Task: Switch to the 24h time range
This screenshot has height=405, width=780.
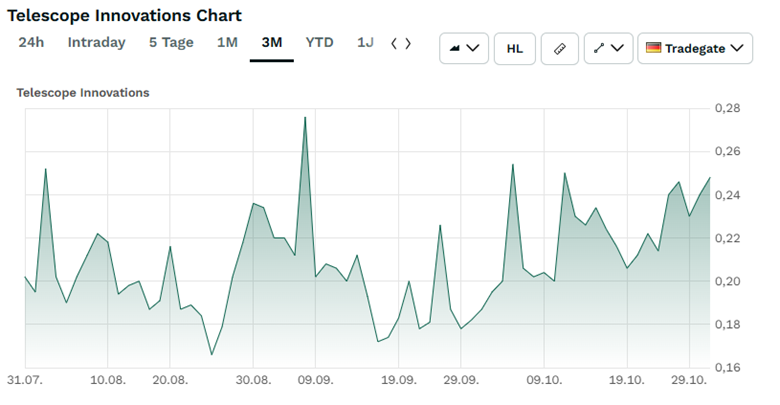Action: 31,42
